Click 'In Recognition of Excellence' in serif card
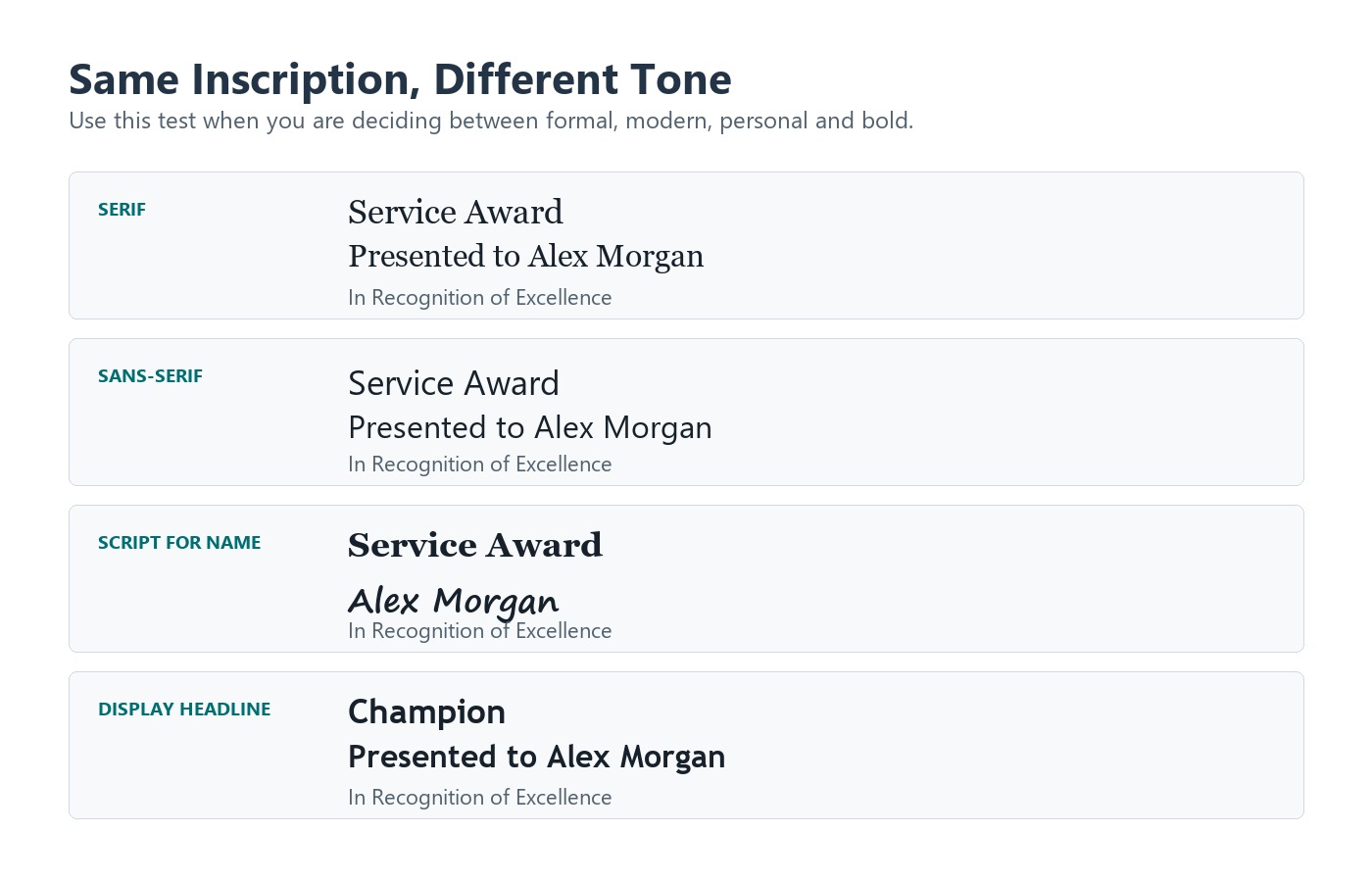Image resolution: width=1372 pixels, height=882 pixels. click(480, 298)
